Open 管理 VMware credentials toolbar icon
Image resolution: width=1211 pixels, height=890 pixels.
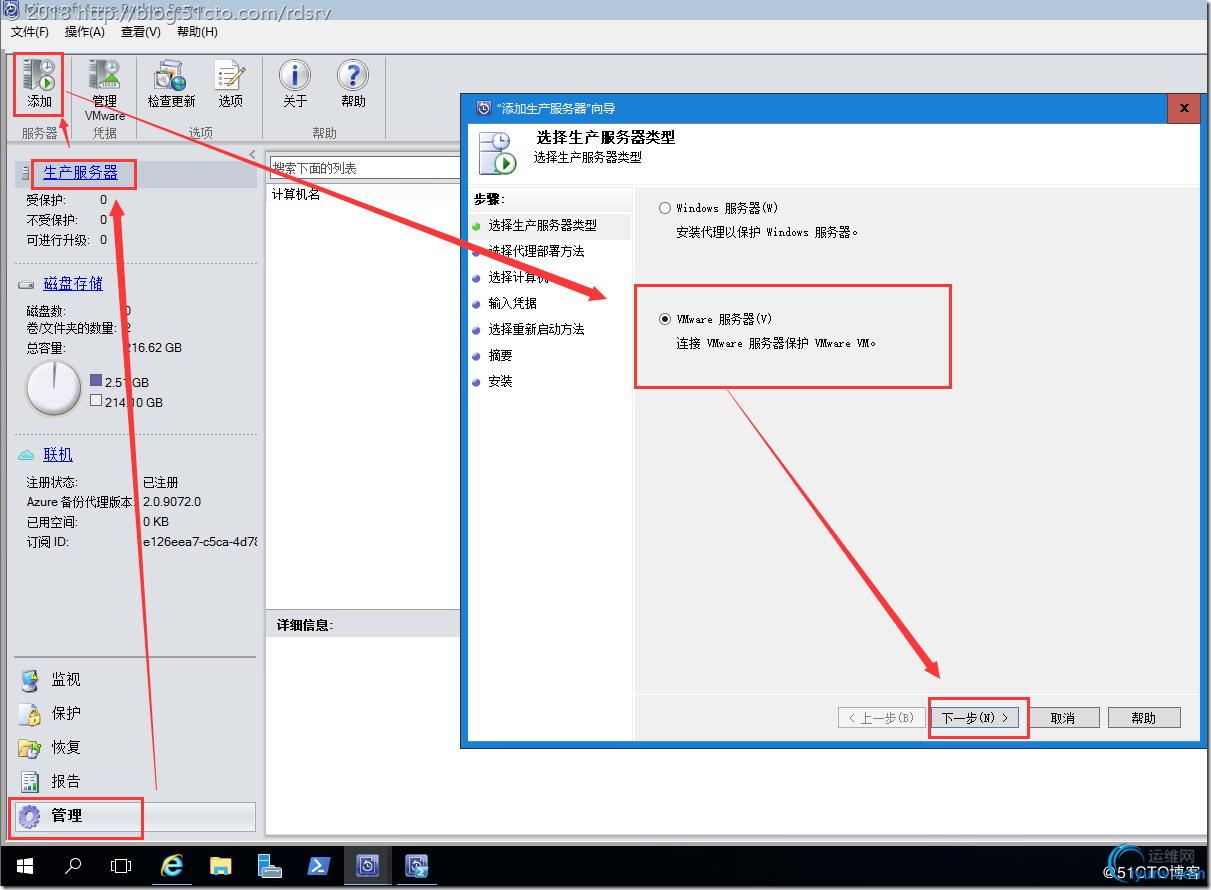(x=104, y=90)
